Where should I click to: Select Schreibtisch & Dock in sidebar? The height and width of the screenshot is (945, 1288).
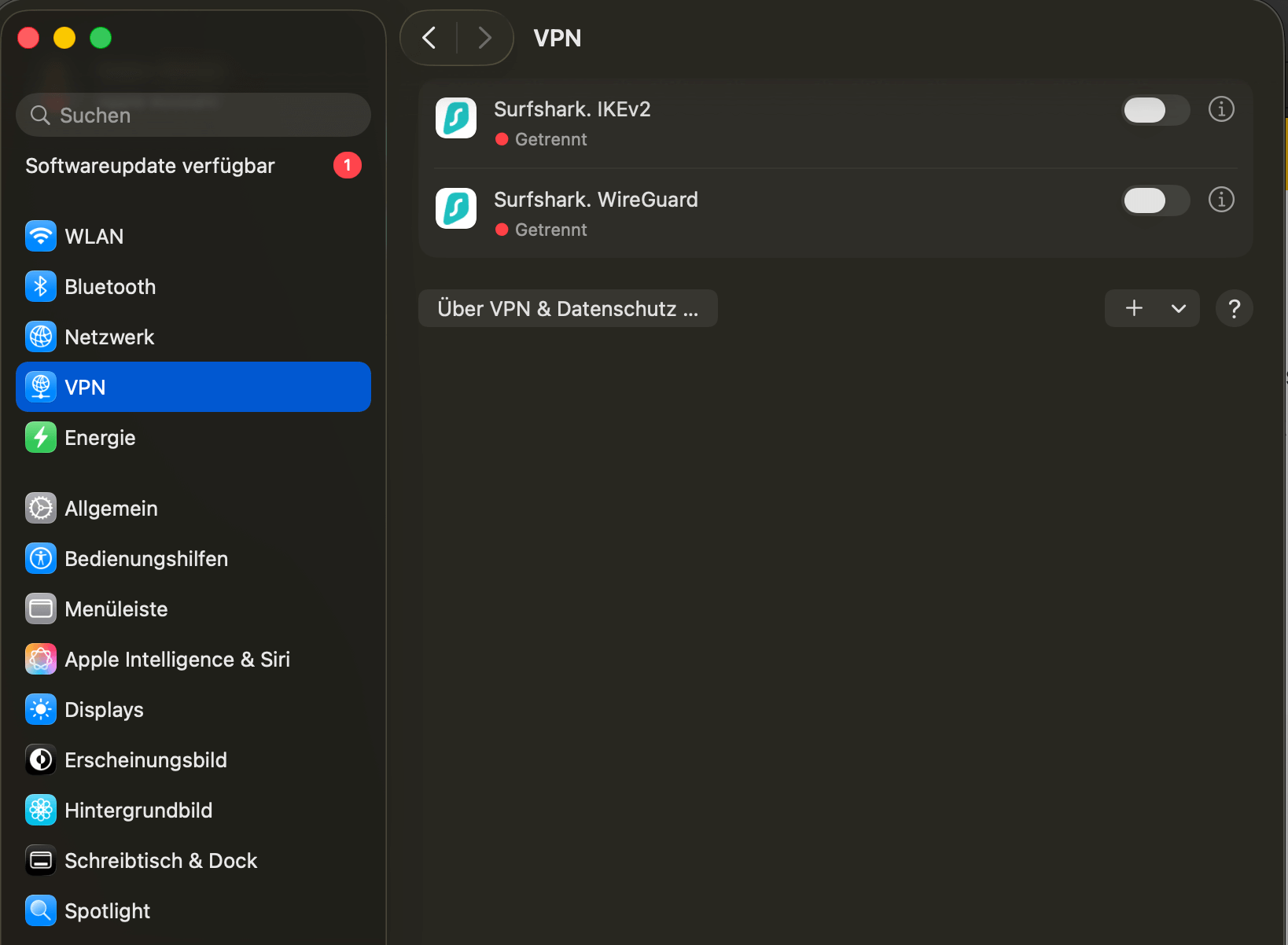click(x=160, y=861)
